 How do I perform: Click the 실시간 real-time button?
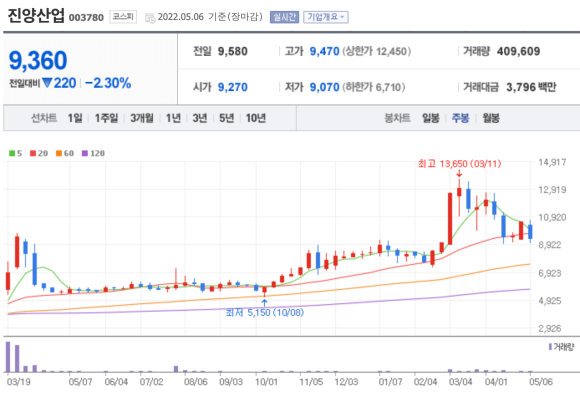284,17
